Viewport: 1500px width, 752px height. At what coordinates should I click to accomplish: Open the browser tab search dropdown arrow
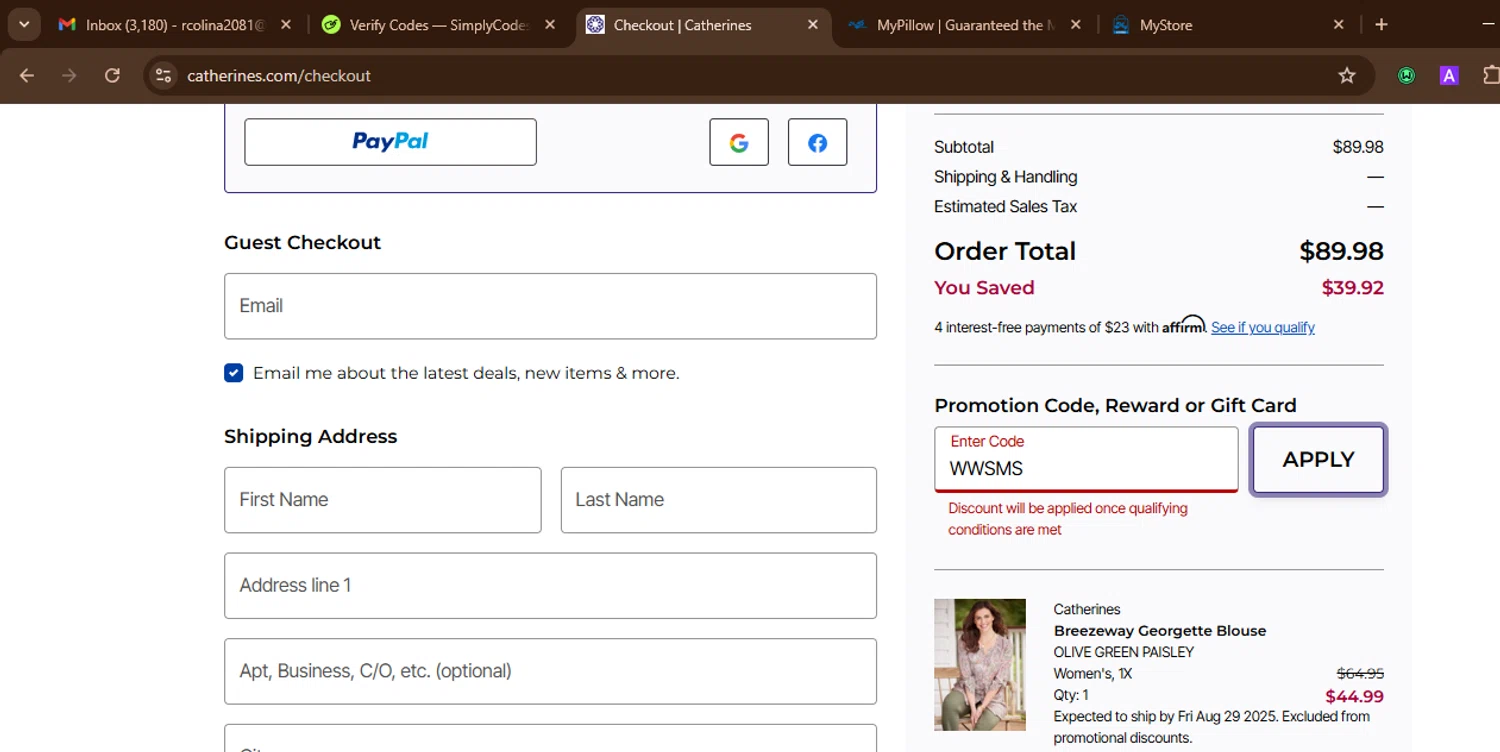click(x=24, y=24)
